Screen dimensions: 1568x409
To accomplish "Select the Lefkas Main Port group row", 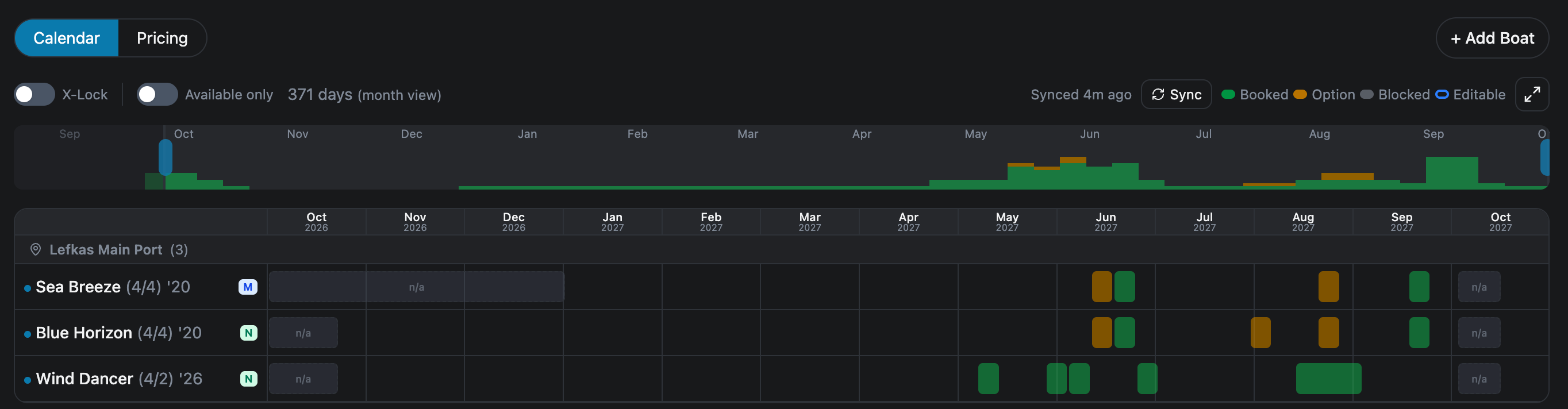I will tap(782, 250).
